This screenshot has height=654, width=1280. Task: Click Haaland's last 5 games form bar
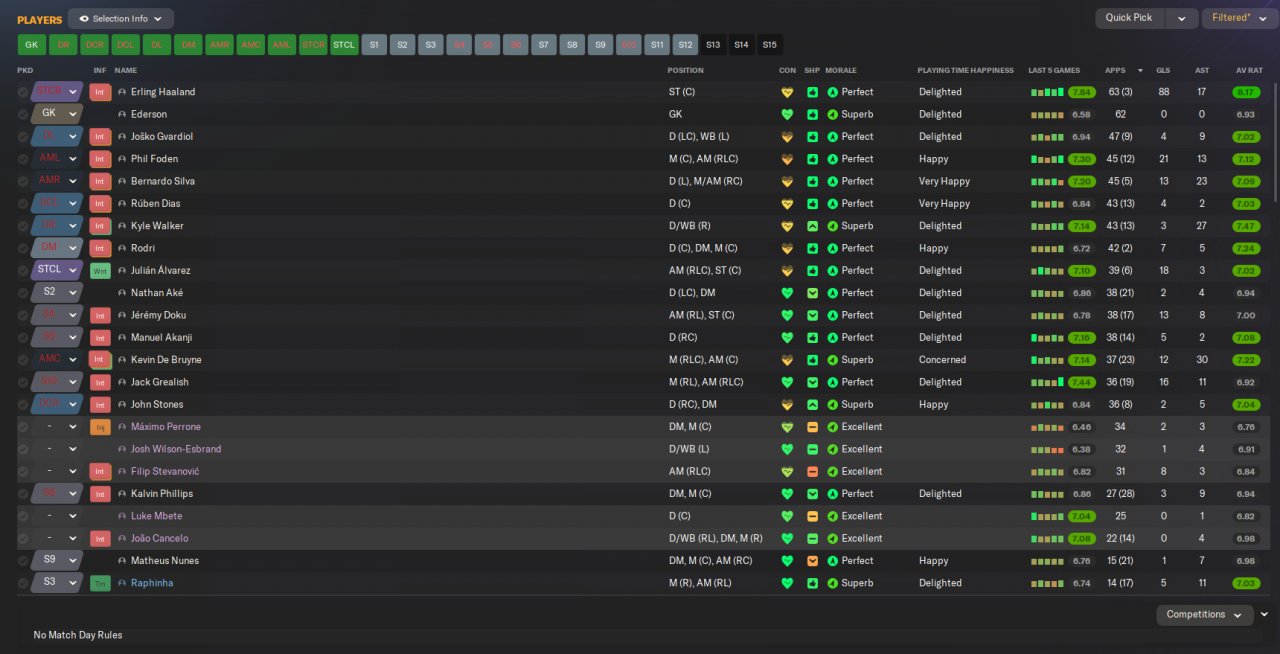pos(1047,92)
